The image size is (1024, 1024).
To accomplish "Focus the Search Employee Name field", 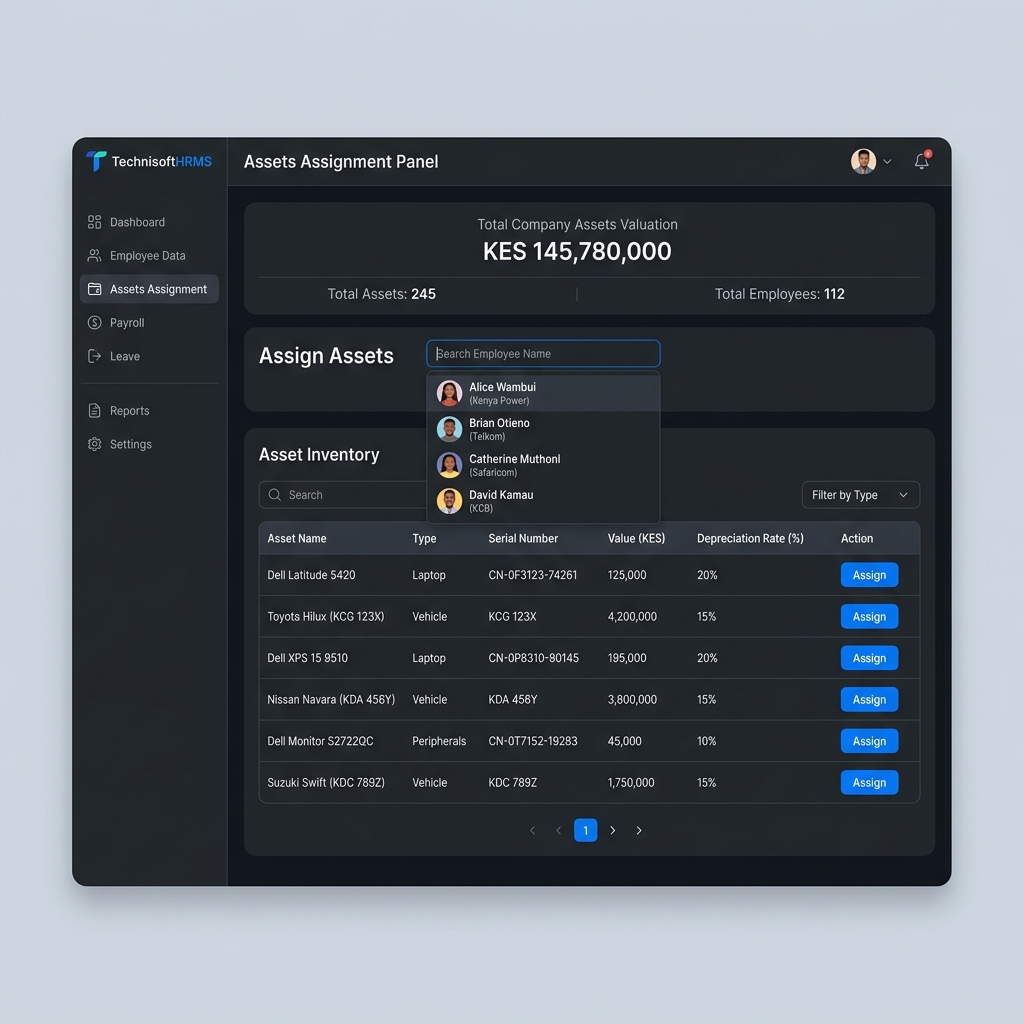I will (x=543, y=353).
